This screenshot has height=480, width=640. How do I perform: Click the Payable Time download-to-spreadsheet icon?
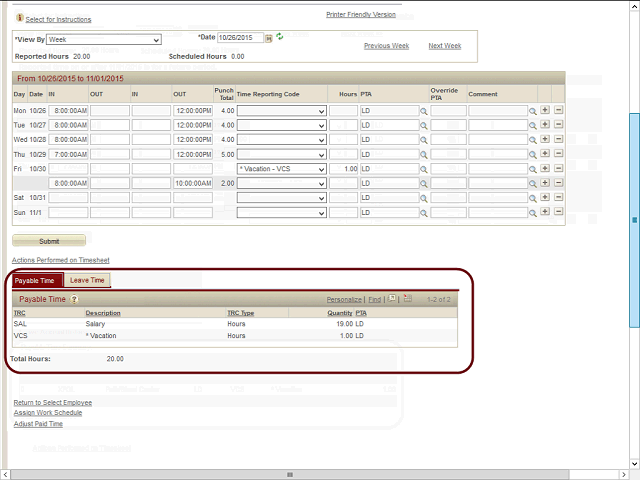click(x=407, y=298)
